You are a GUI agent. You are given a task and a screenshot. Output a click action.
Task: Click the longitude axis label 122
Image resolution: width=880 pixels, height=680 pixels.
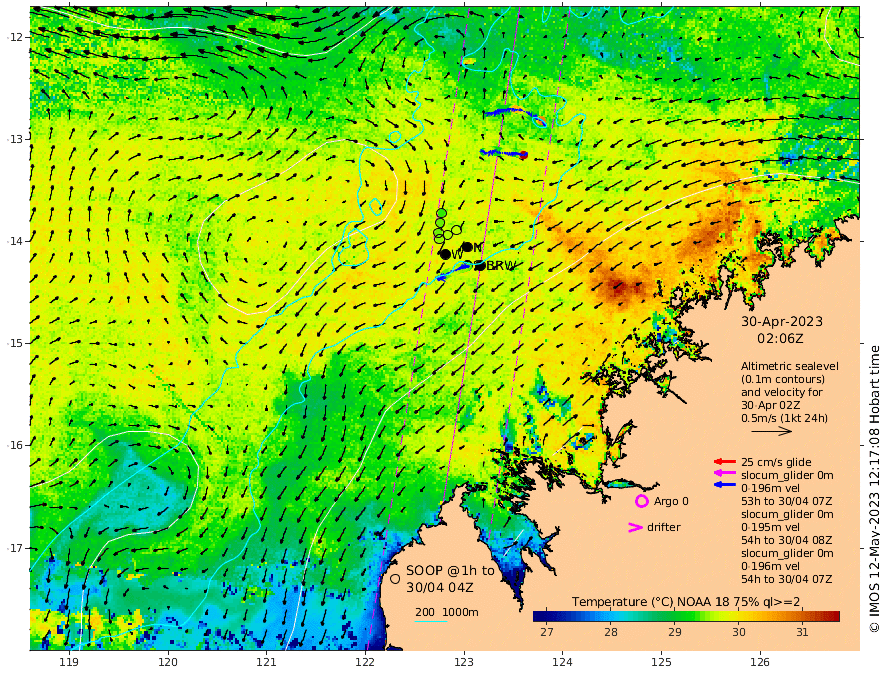tap(365, 662)
